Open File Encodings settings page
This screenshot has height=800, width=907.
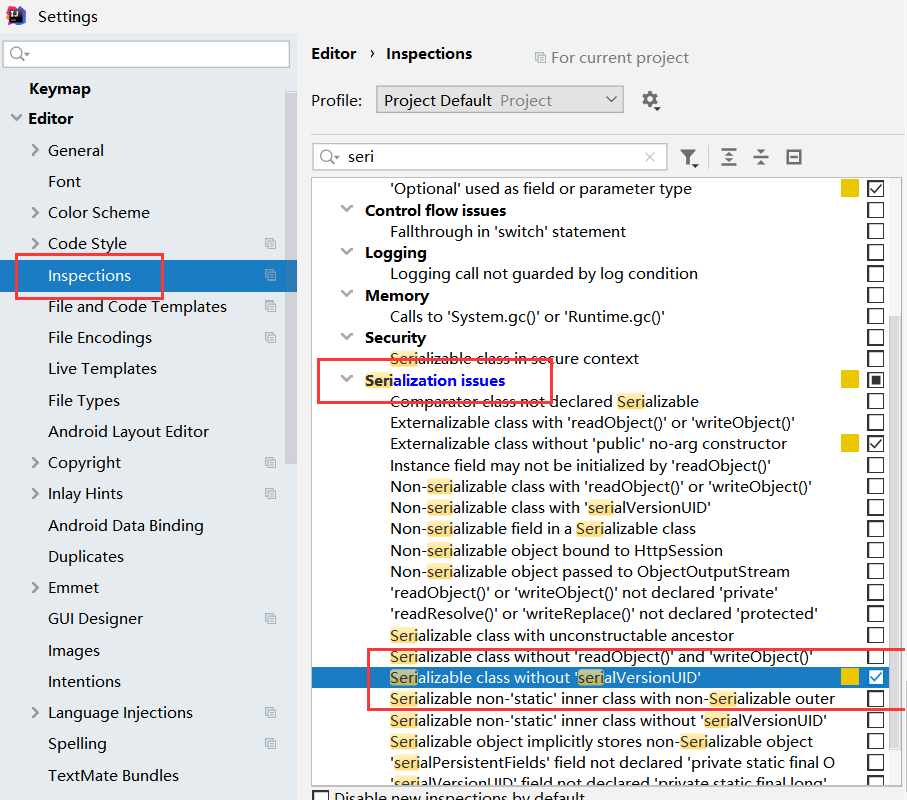(x=100, y=338)
